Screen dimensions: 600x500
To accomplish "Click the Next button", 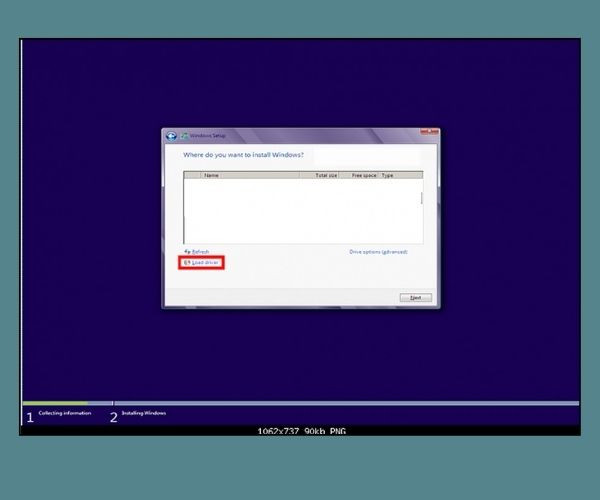I will point(416,298).
